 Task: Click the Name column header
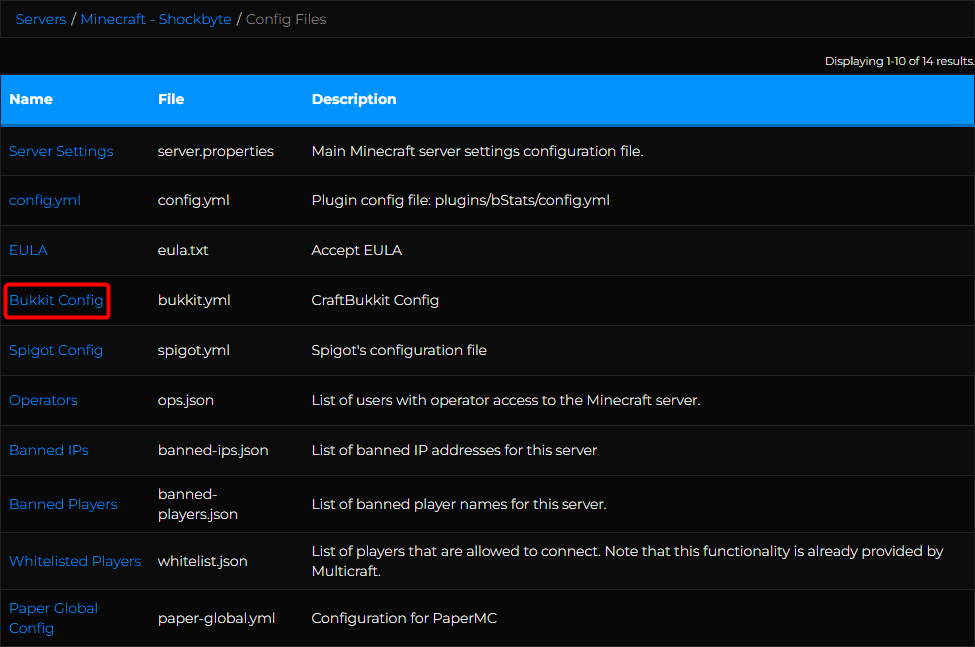(31, 99)
